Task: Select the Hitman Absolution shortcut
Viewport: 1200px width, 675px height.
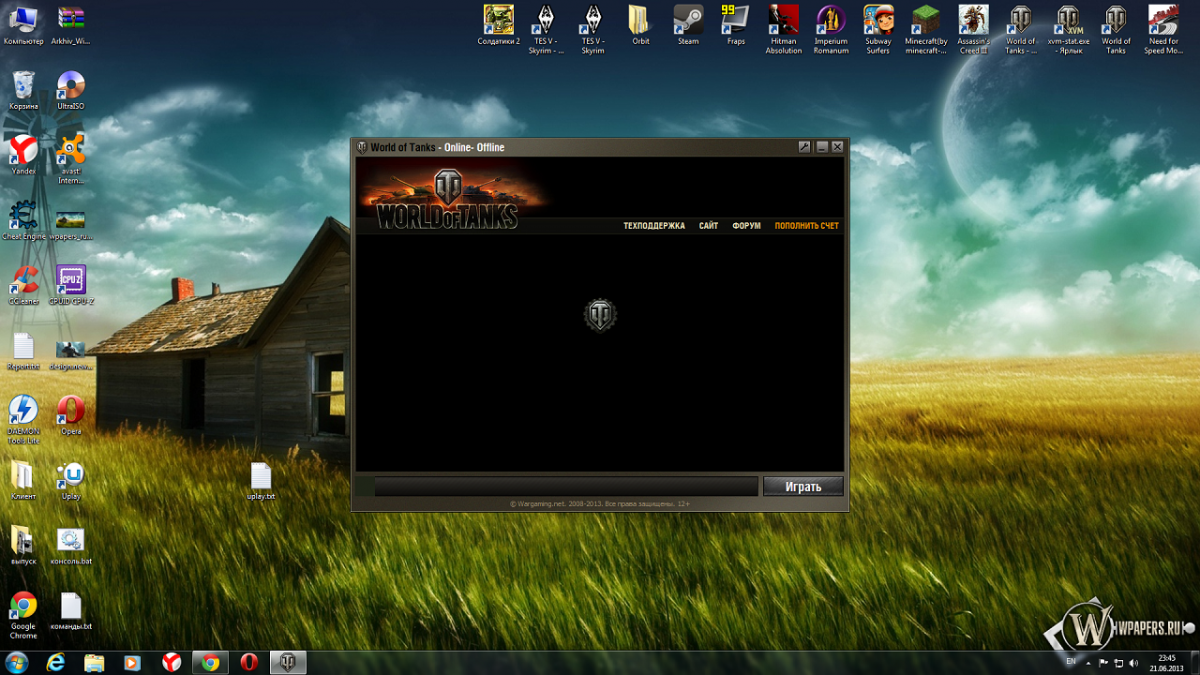Action: click(783, 29)
